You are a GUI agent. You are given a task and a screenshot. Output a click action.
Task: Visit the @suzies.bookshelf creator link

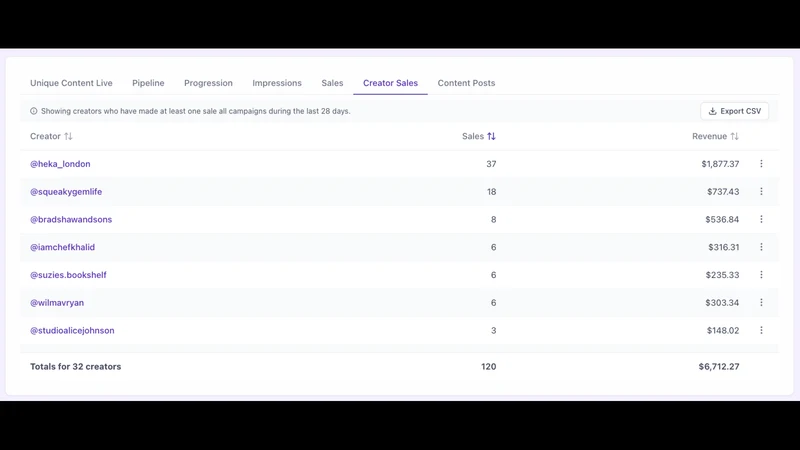[x=68, y=275]
